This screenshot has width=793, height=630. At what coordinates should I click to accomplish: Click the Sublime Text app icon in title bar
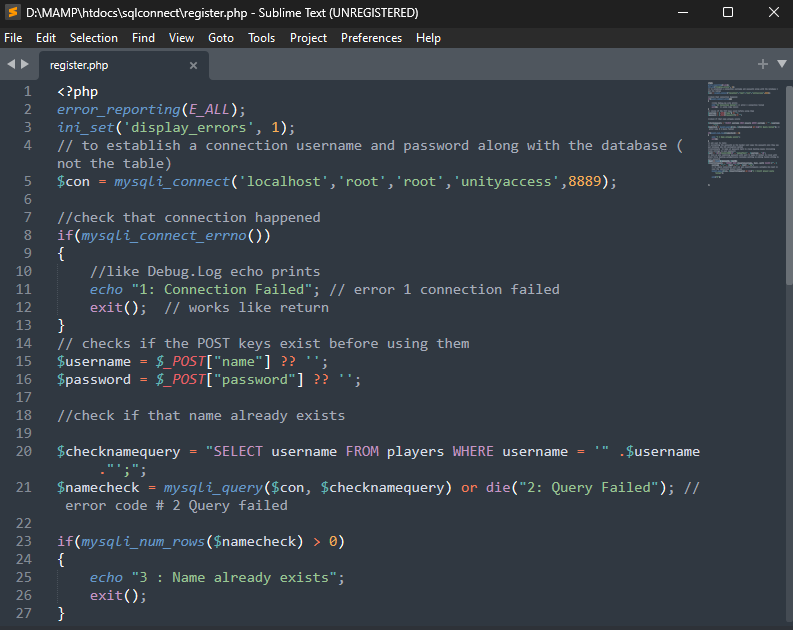tap(13, 12)
